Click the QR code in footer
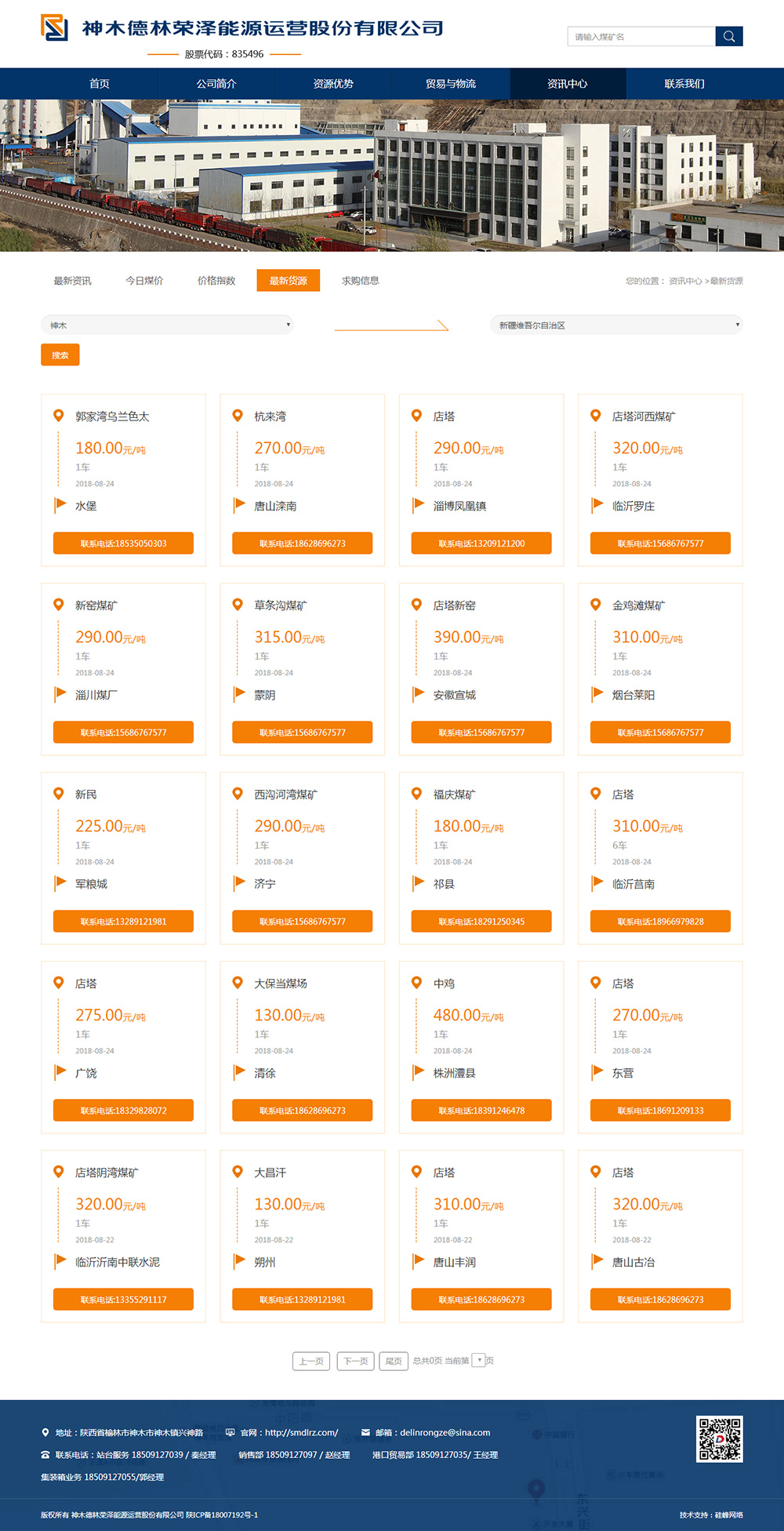The height and width of the screenshot is (1531, 784). coord(719,1438)
